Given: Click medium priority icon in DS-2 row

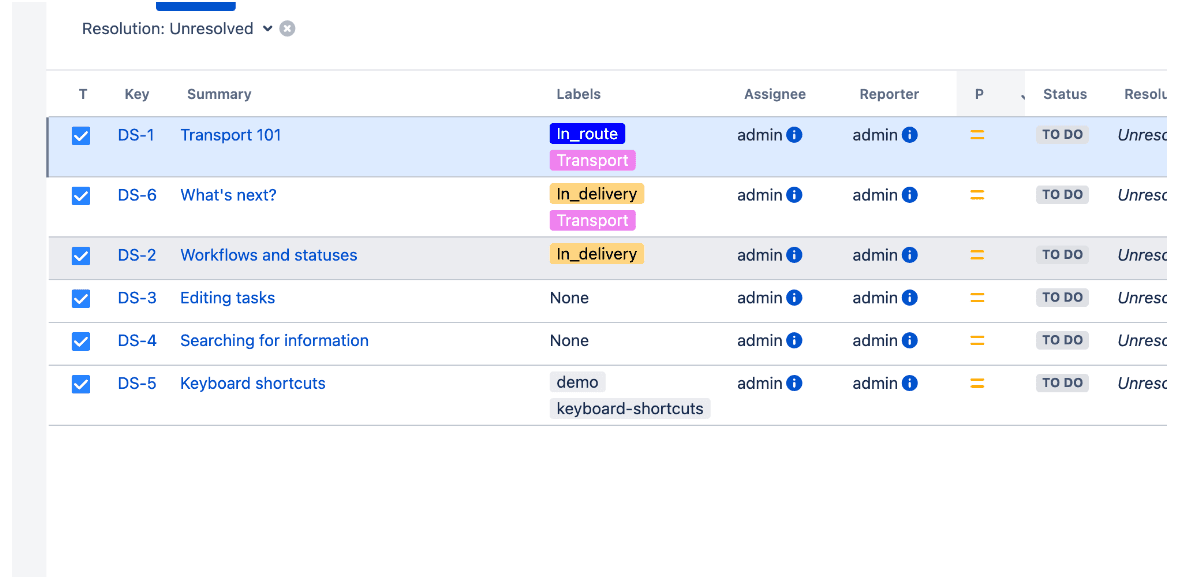Looking at the screenshot, I should coord(977,255).
